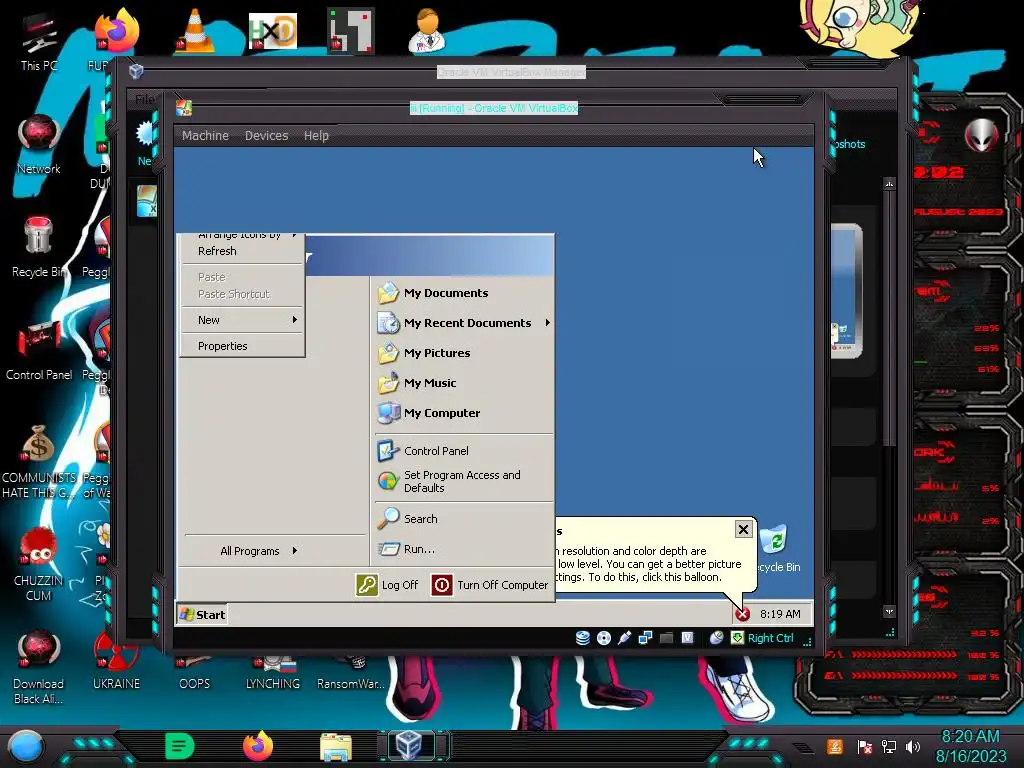Click the green notes app taskbar icon

(180, 746)
